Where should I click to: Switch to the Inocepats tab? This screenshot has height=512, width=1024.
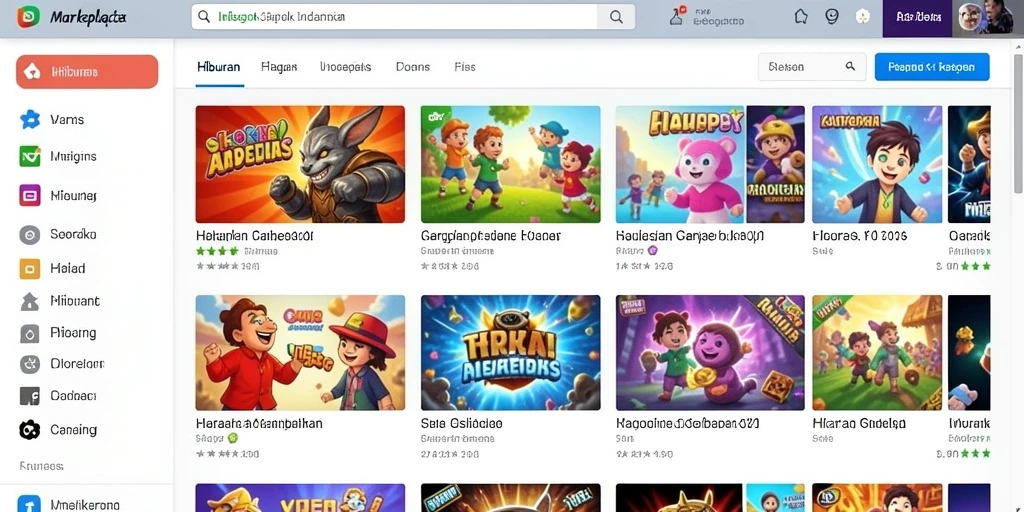point(345,67)
